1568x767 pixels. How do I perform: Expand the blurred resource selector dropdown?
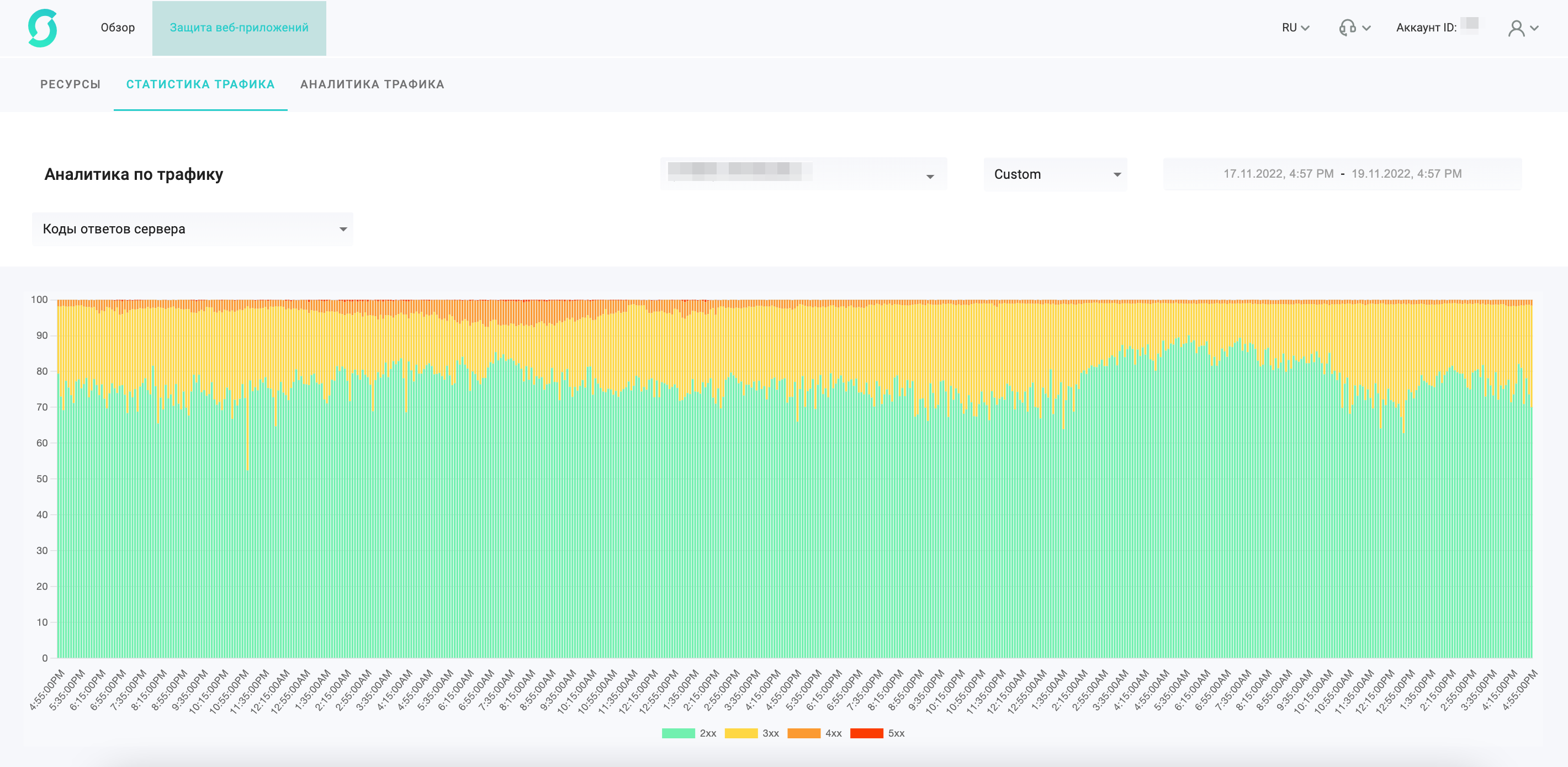coord(803,174)
